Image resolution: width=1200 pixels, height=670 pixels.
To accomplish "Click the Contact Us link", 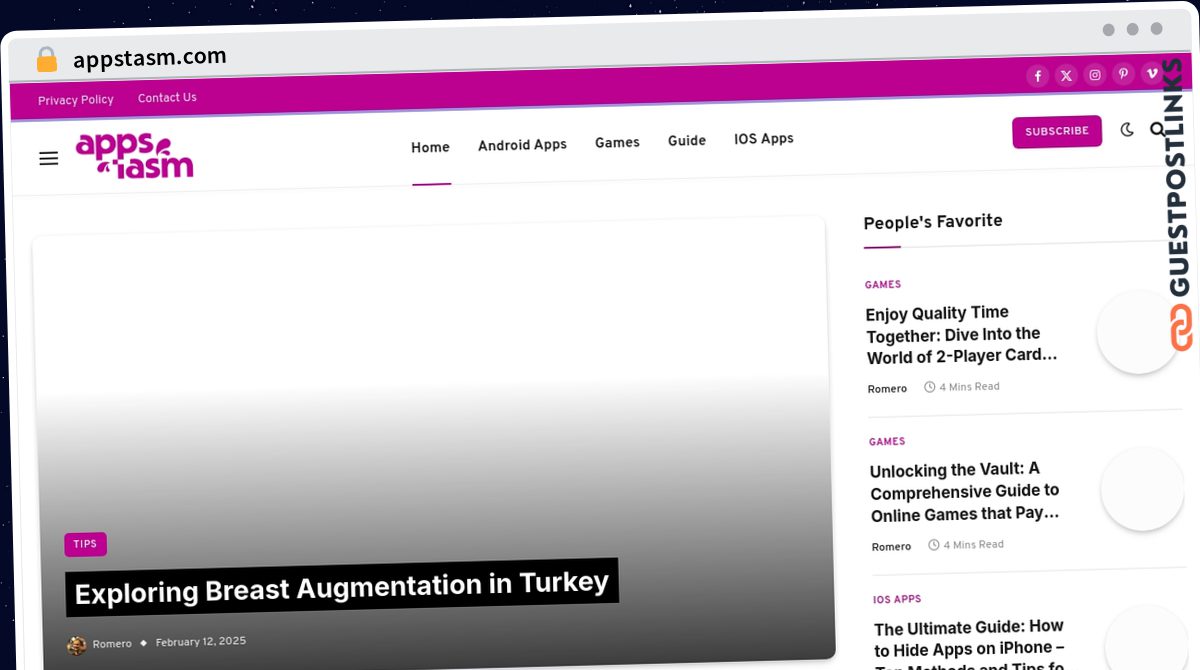I will [x=167, y=98].
